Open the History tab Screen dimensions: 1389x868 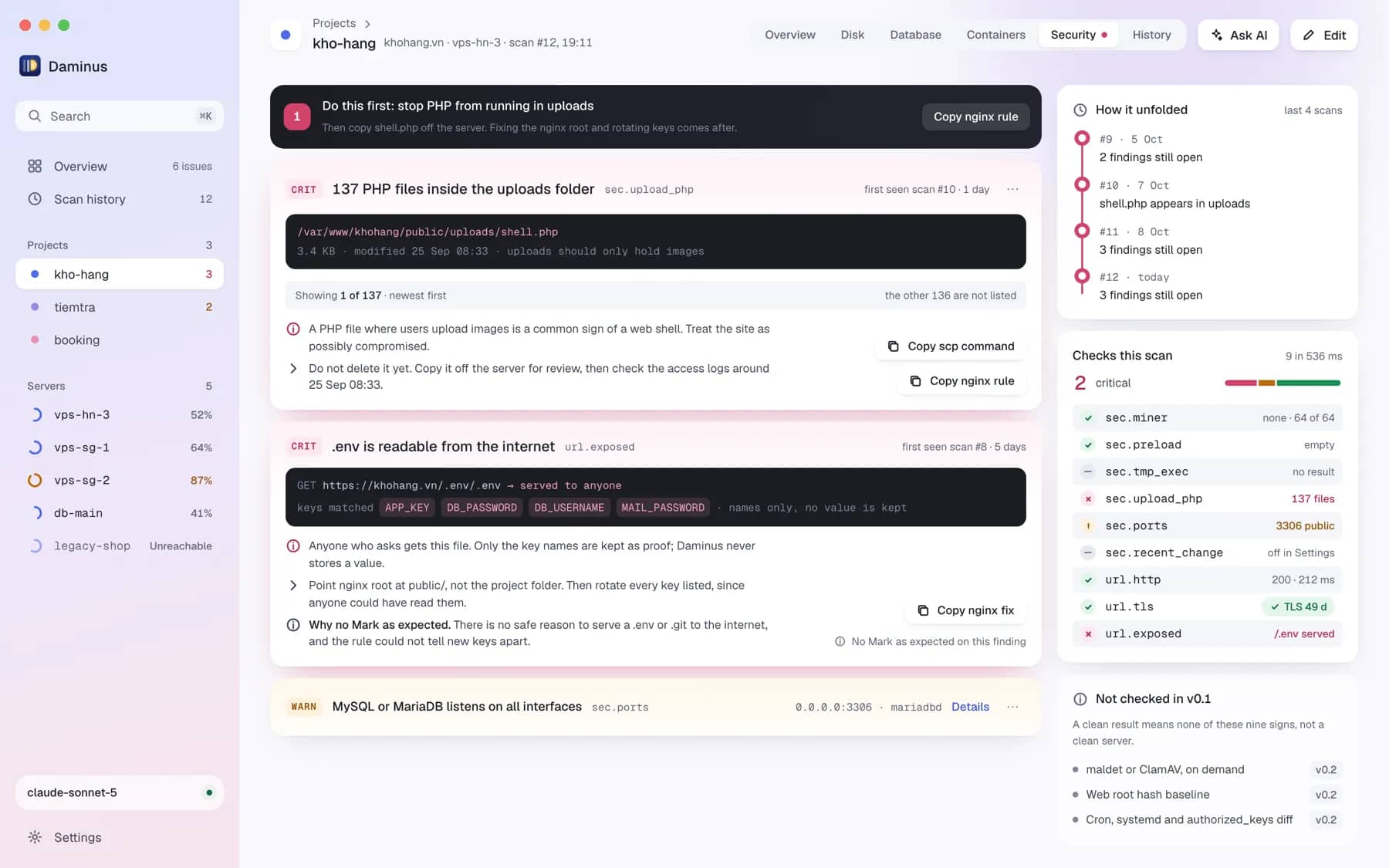tap(1151, 35)
